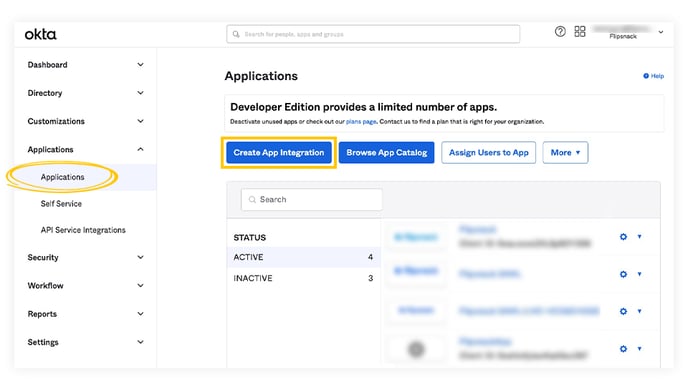The width and height of the screenshot is (688, 389).
Task: Filter by INACTIVE status
Action: (303, 278)
